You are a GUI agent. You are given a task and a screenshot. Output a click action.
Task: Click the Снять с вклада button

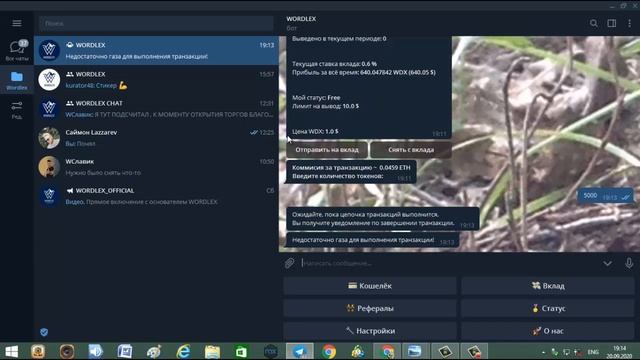tap(411, 150)
